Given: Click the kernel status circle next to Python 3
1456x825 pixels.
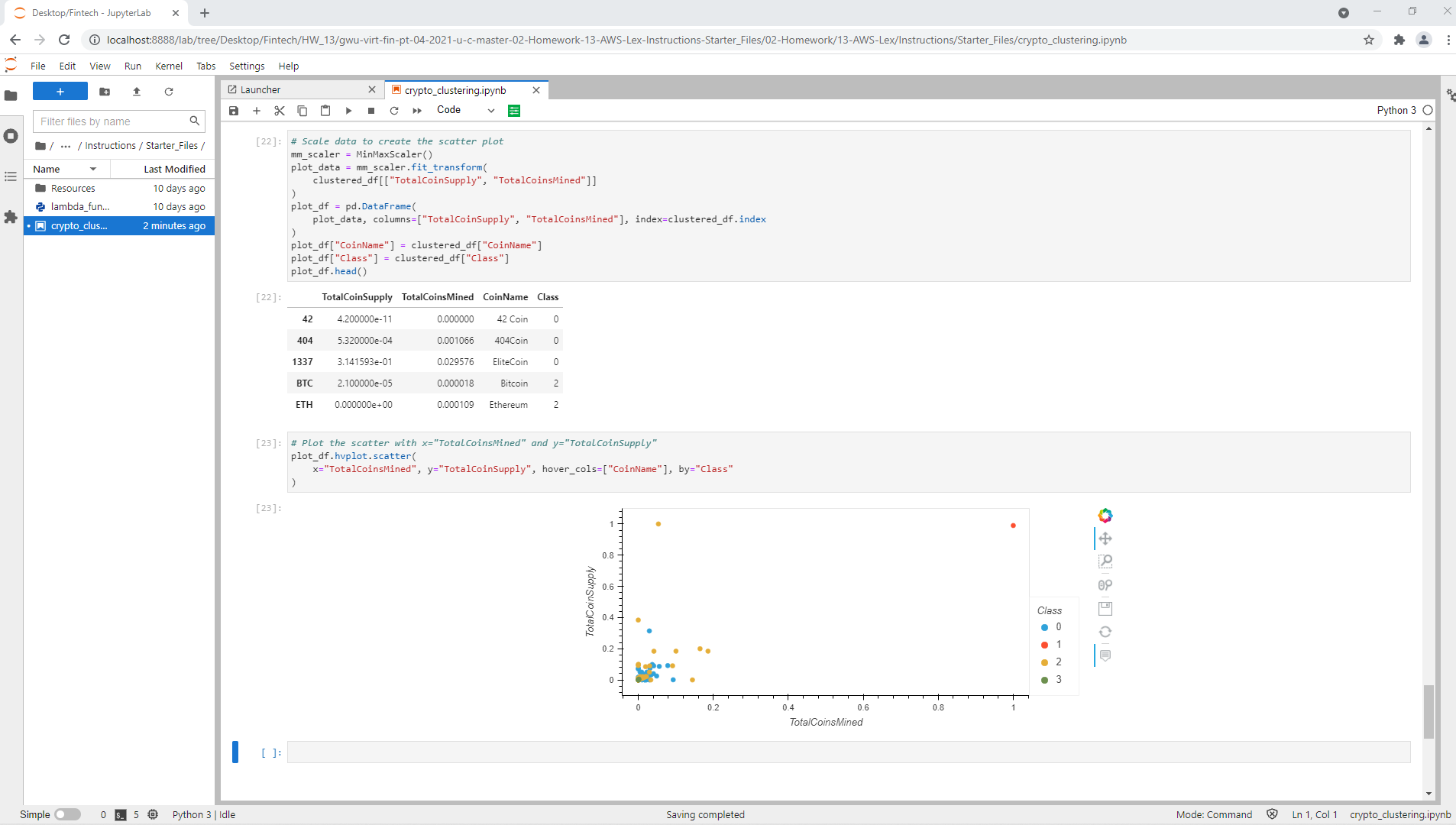Looking at the screenshot, I should 1428,110.
